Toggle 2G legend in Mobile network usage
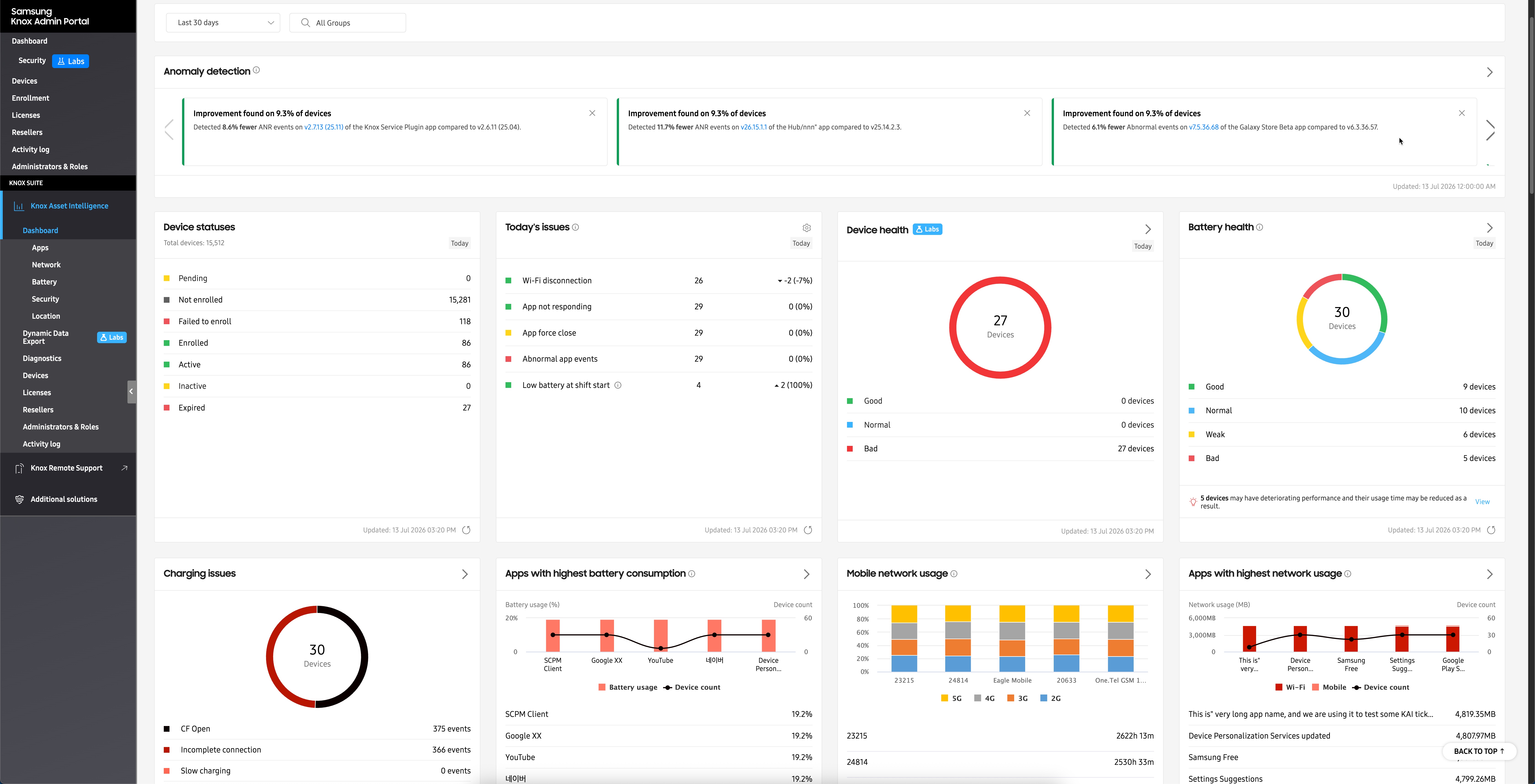 [x=1051, y=698]
